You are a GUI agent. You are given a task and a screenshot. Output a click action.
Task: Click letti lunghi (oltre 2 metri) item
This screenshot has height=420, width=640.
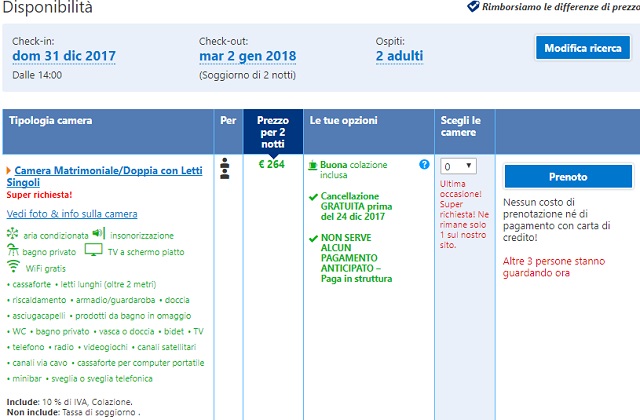pyautogui.click(x=109, y=284)
